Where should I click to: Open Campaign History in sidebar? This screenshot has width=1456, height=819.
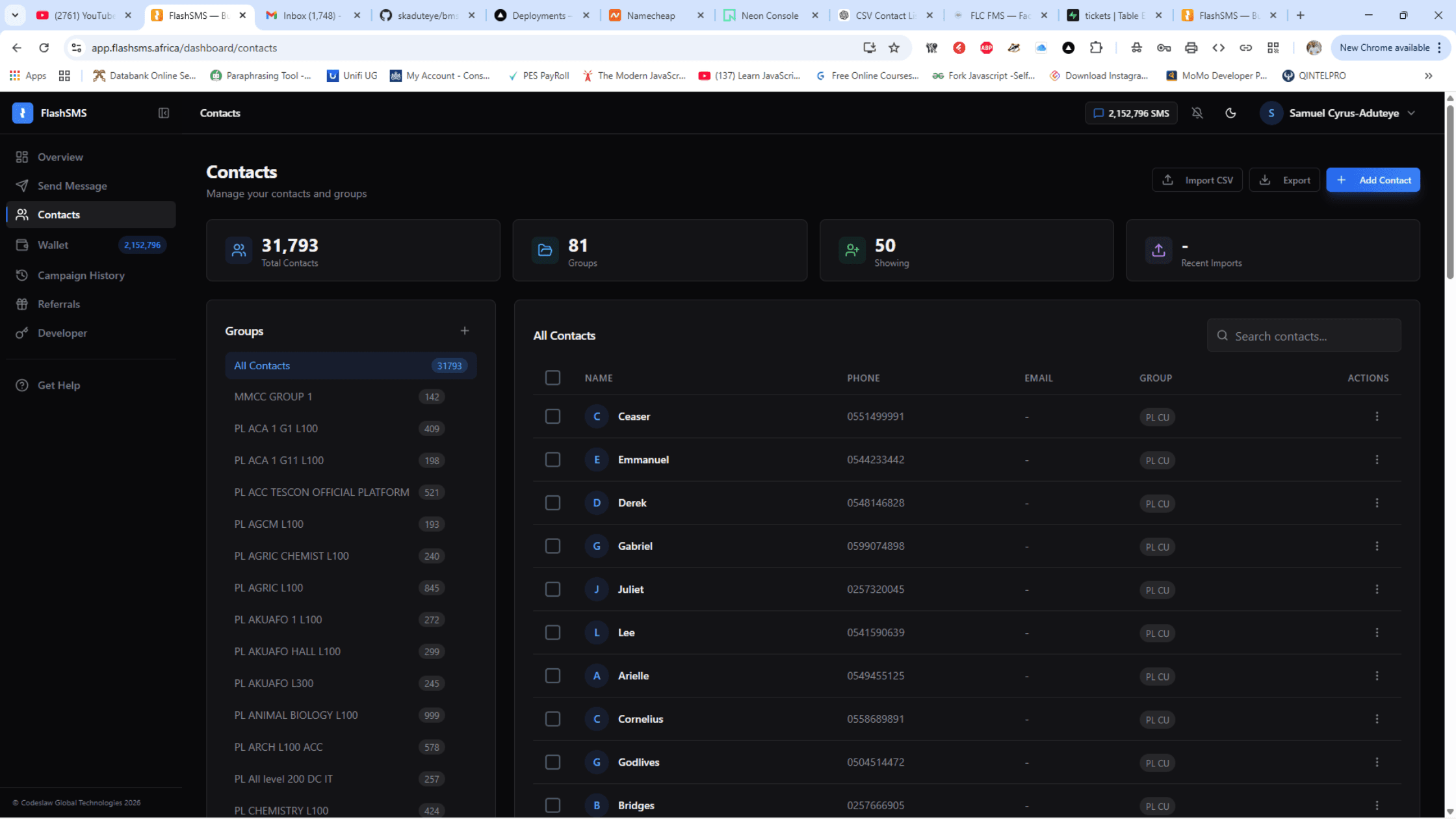(x=81, y=276)
